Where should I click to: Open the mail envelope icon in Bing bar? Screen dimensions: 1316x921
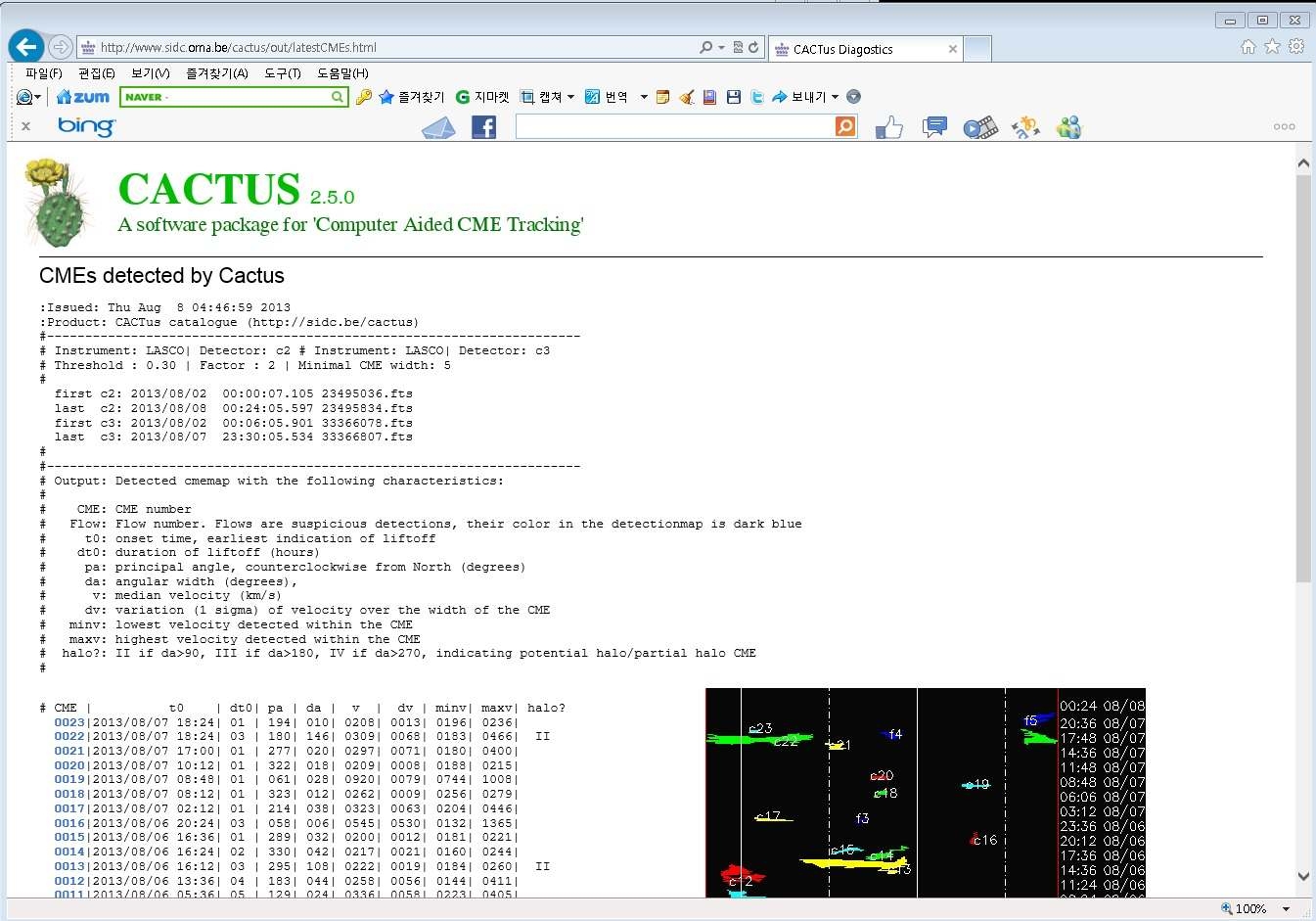[438, 127]
